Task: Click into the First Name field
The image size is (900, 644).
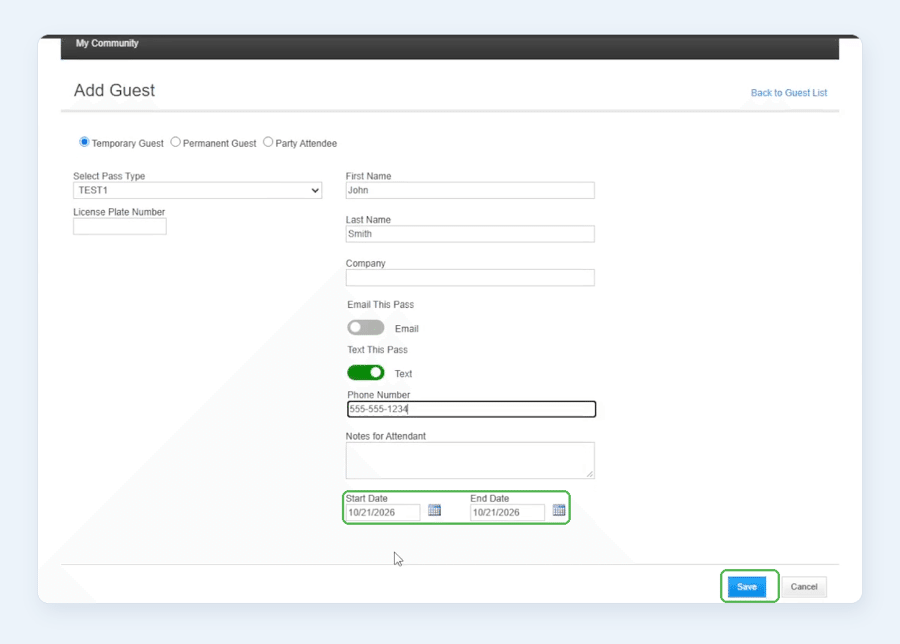Action: pyautogui.click(x=470, y=191)
